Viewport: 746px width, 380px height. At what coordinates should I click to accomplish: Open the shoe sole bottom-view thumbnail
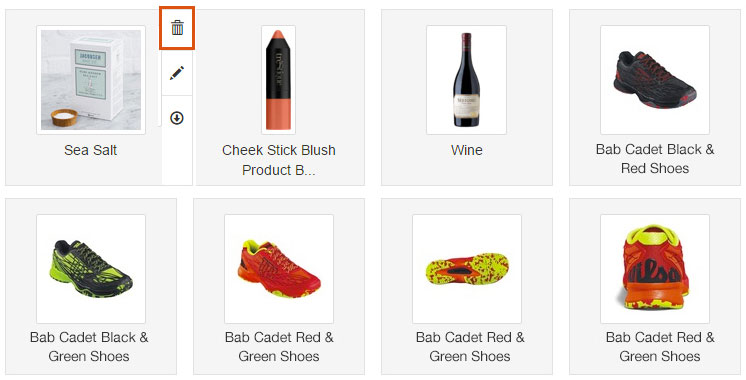[x=467, y=269]
